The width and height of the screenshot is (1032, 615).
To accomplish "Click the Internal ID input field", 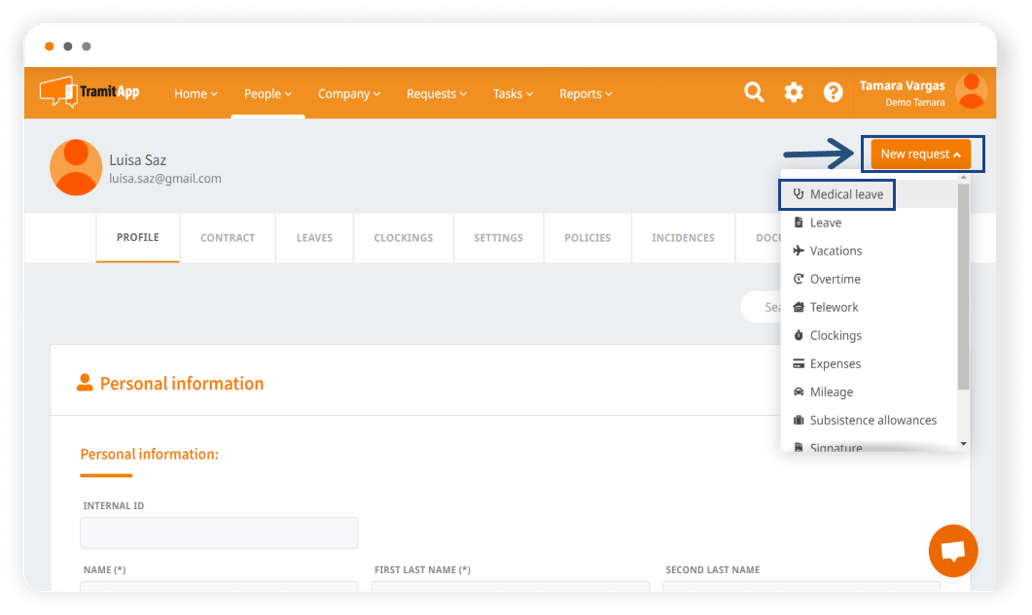I will tap(219, 533).
